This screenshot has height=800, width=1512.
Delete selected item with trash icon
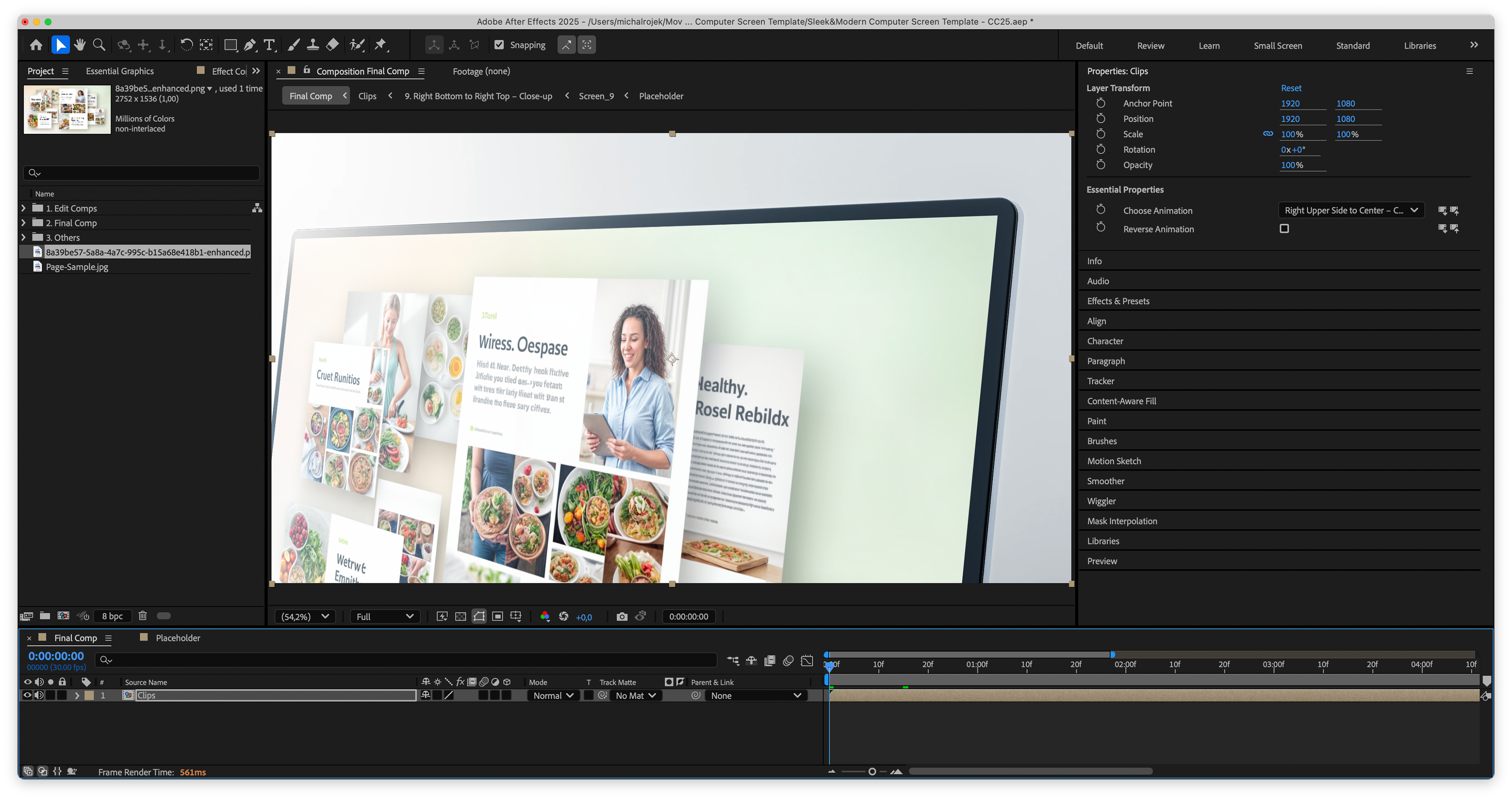click(x=143, y=616)
